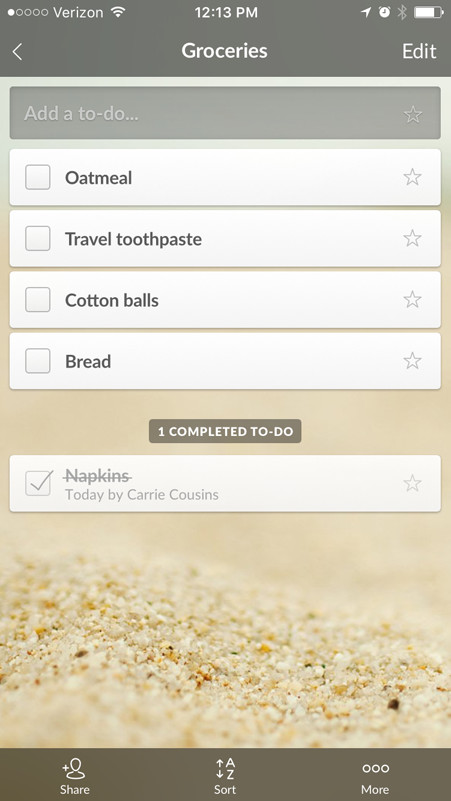Open the More menu
Image resolution: width=451 pixels, height=801 pixels.
pos(375,776)
